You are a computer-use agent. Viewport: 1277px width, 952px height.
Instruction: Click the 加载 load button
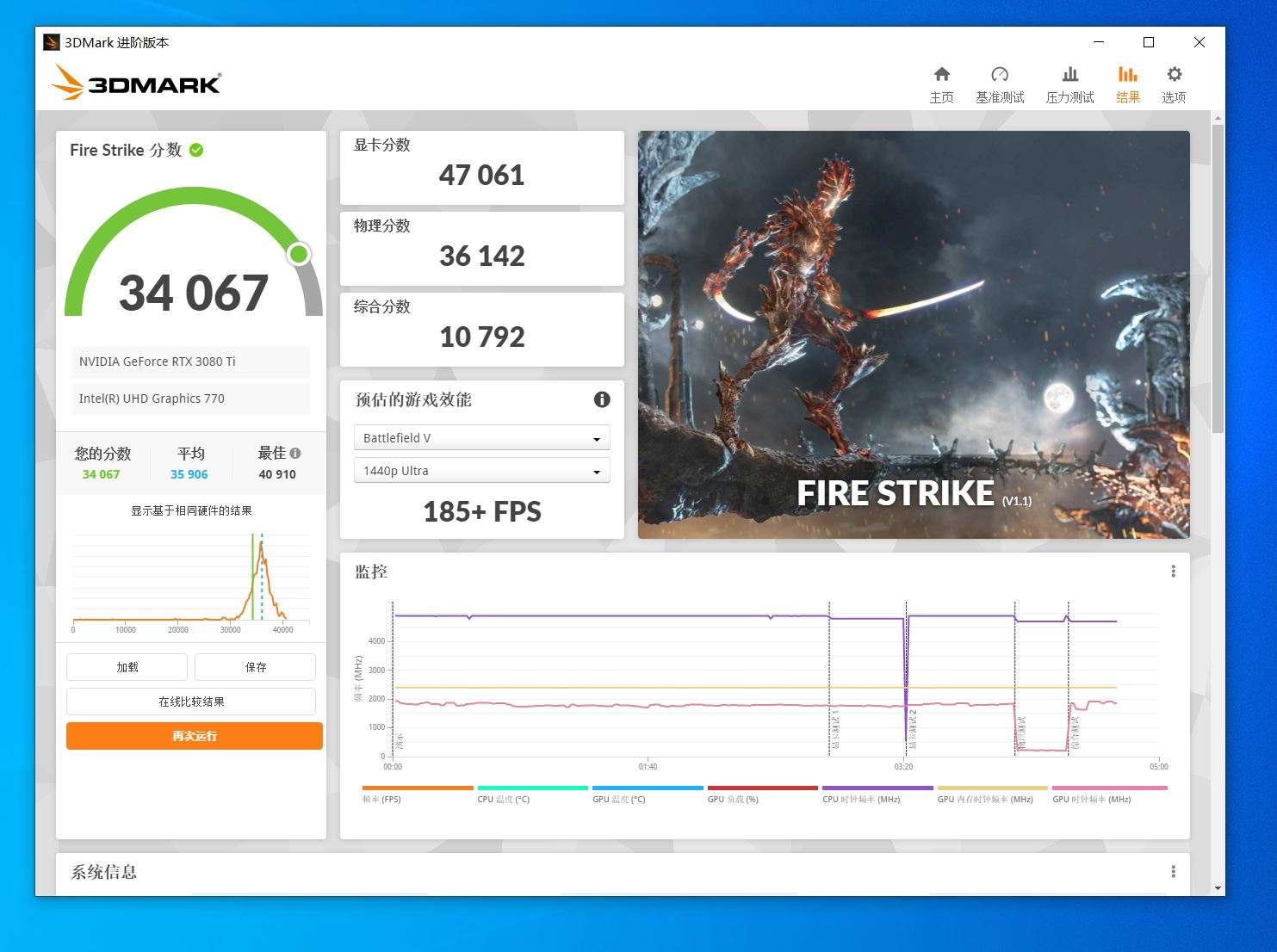pyautogui.click(x=127, y=667)
